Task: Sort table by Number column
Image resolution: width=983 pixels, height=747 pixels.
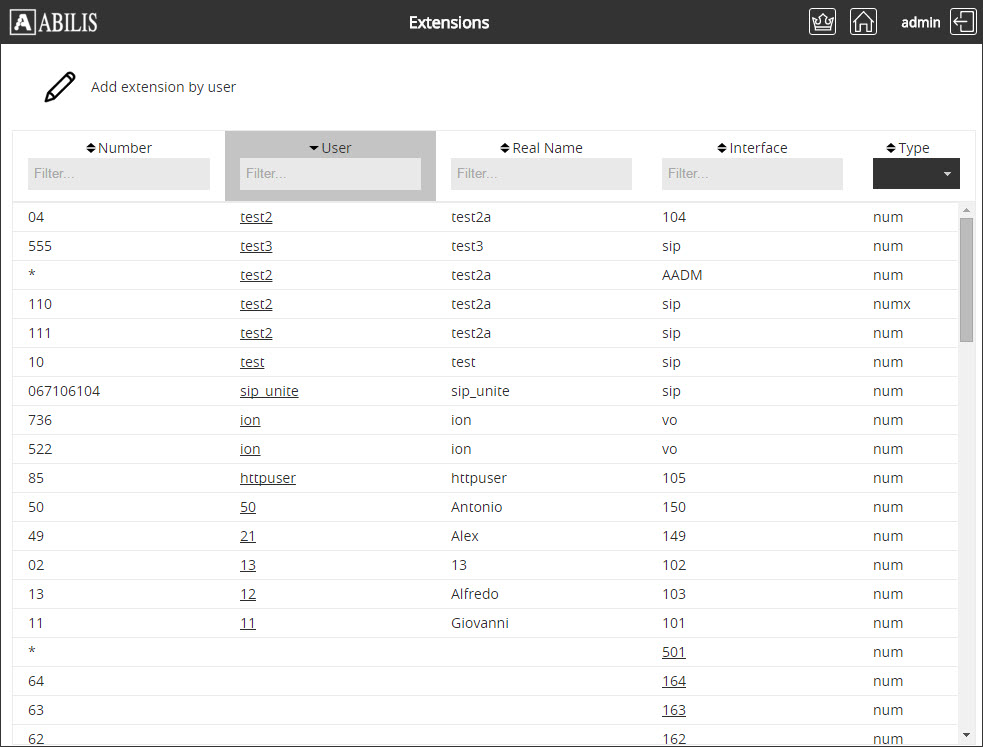Action: 119,148
